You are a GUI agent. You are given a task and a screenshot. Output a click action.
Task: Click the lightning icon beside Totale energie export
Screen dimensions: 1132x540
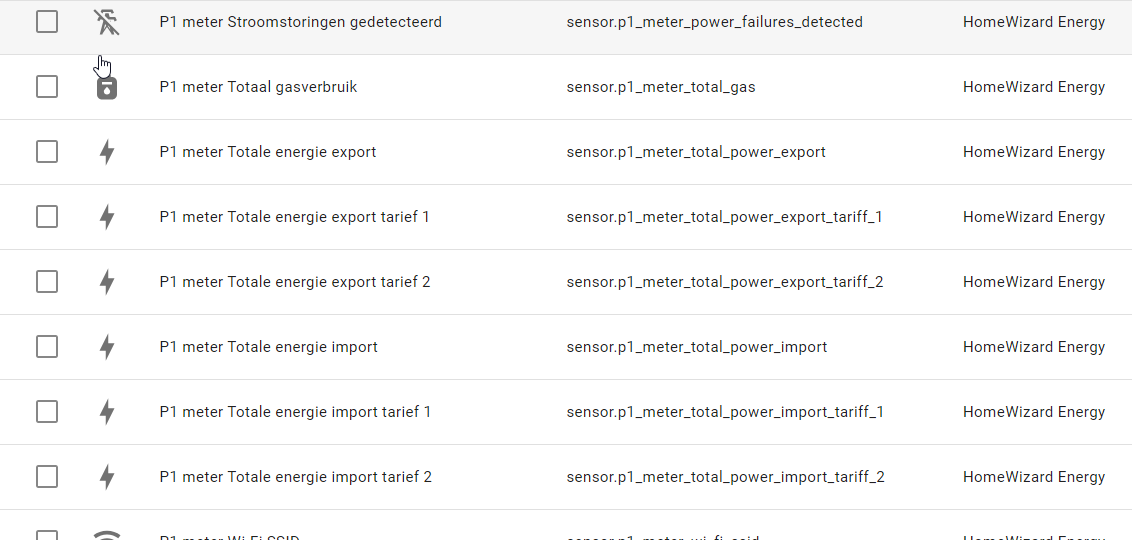107,152
